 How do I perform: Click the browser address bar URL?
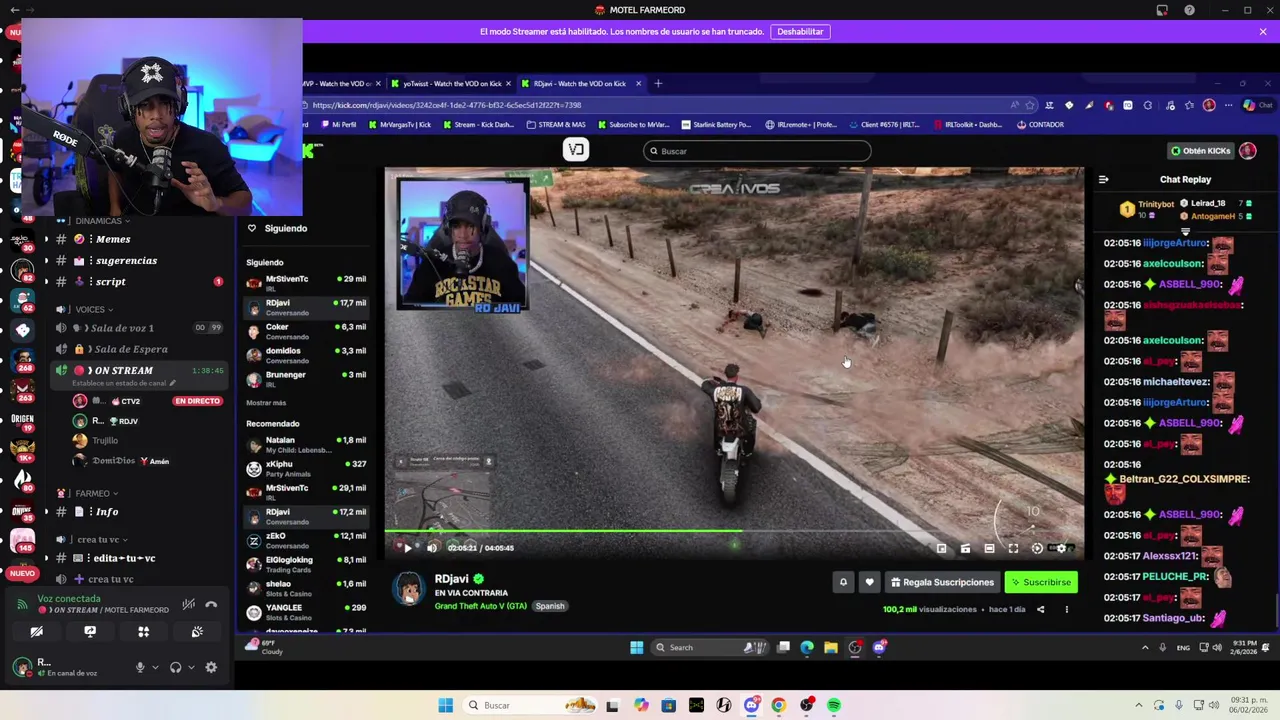tap(446, 105)
